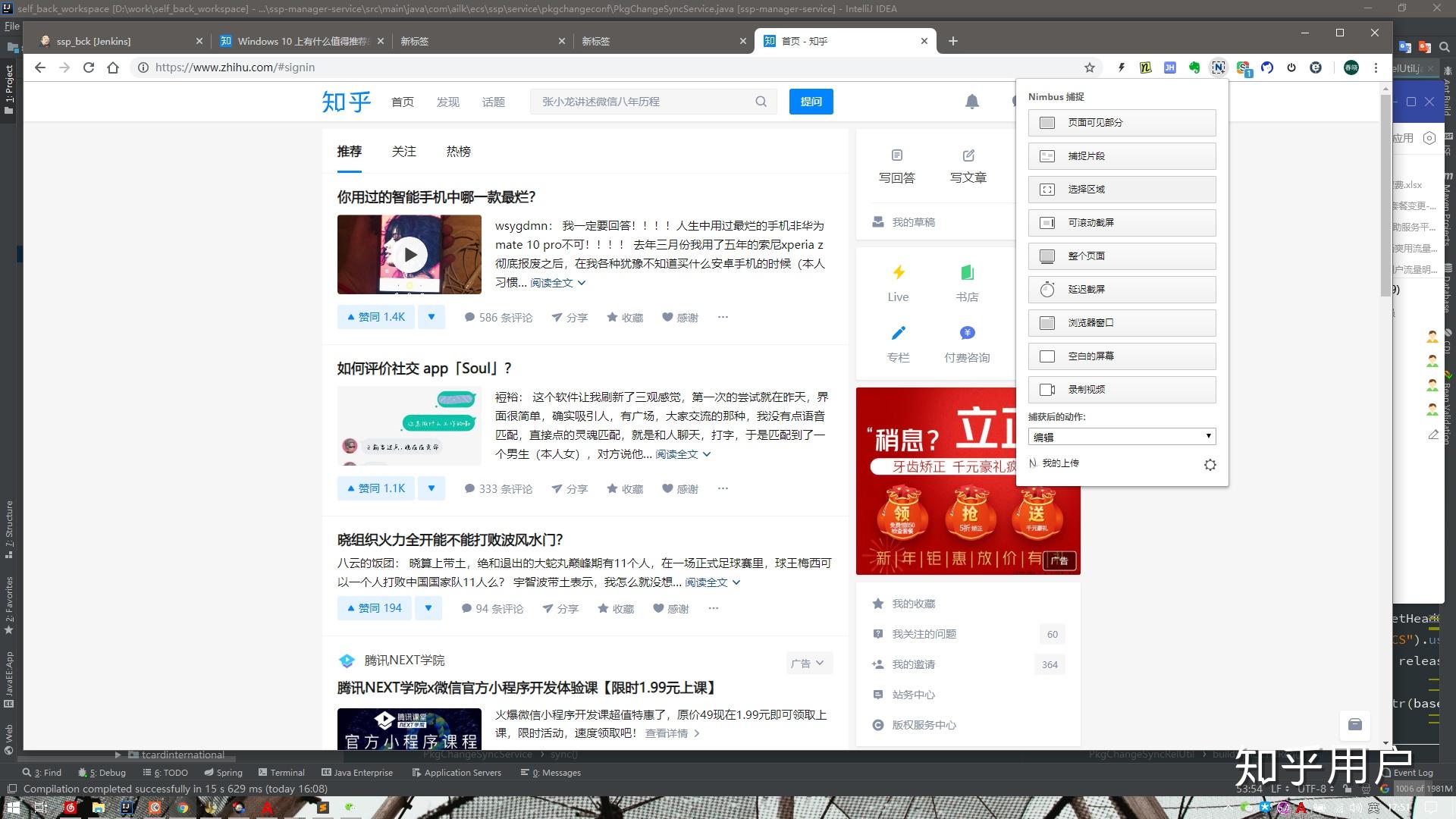
Task: Switch to the 推荐 feed tab
Action: click(x=350, y=152)
